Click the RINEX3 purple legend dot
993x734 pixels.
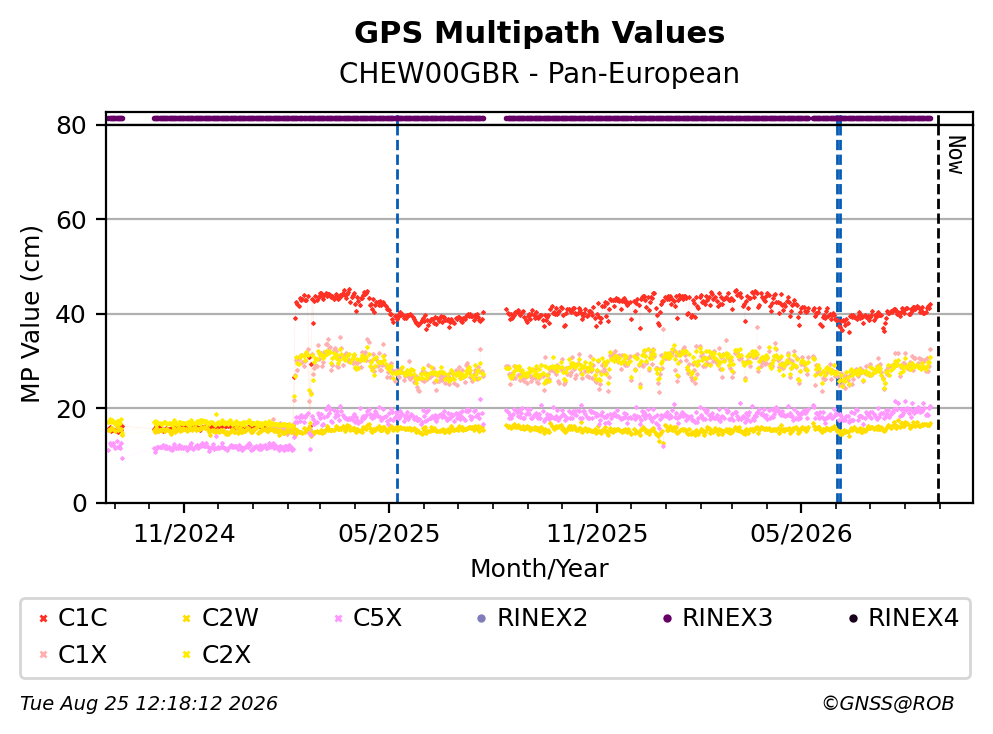667,618
